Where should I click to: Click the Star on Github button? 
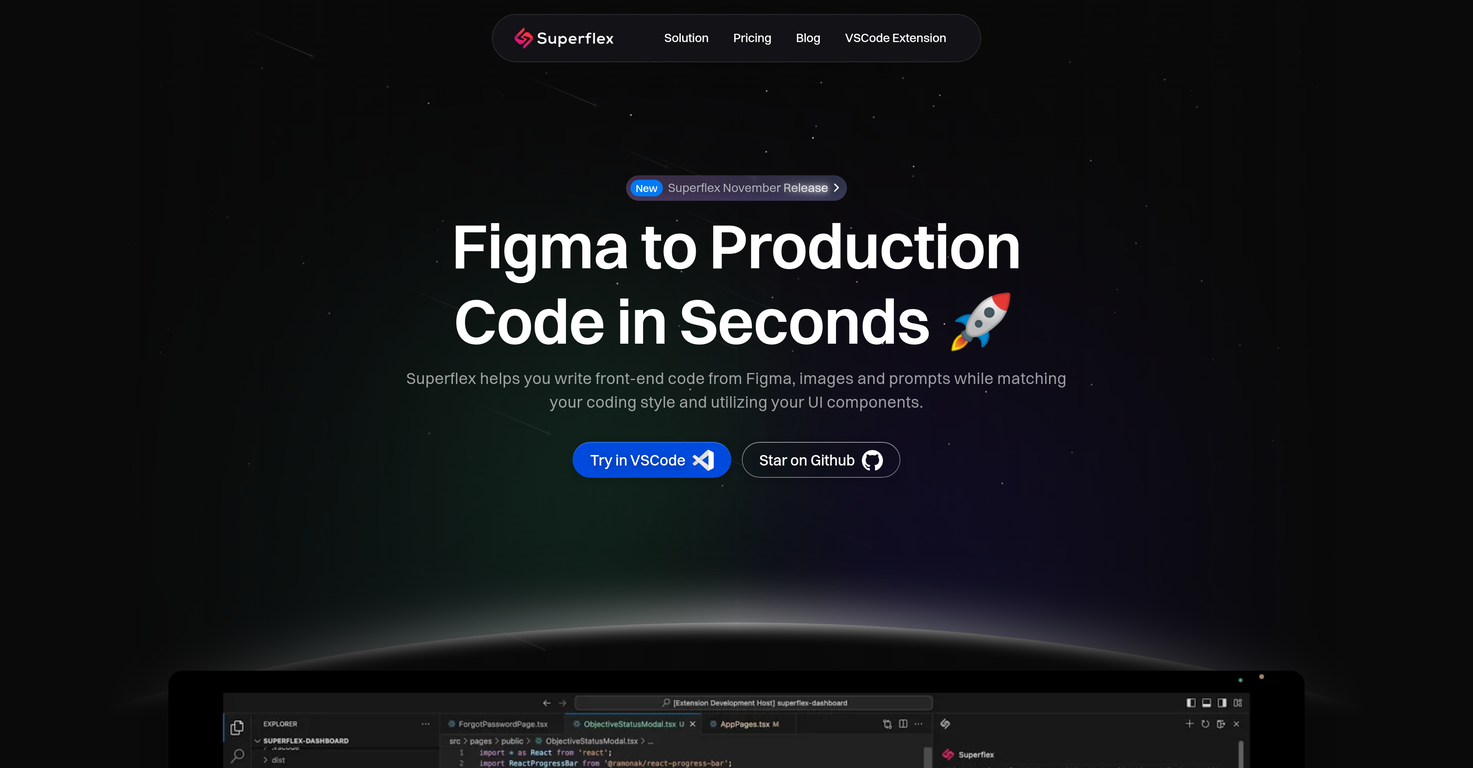(820, 460)
